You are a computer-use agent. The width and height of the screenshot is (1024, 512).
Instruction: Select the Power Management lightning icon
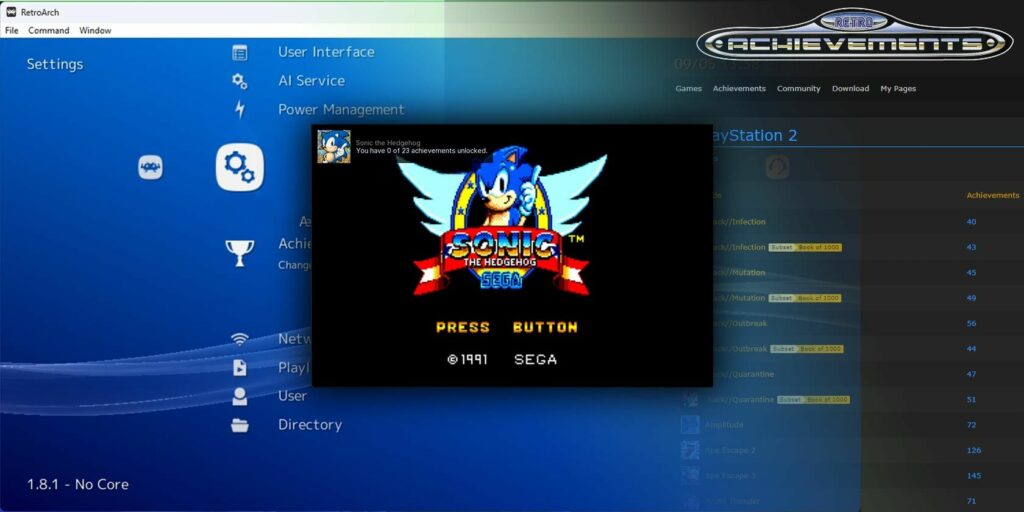coord(240,110)
